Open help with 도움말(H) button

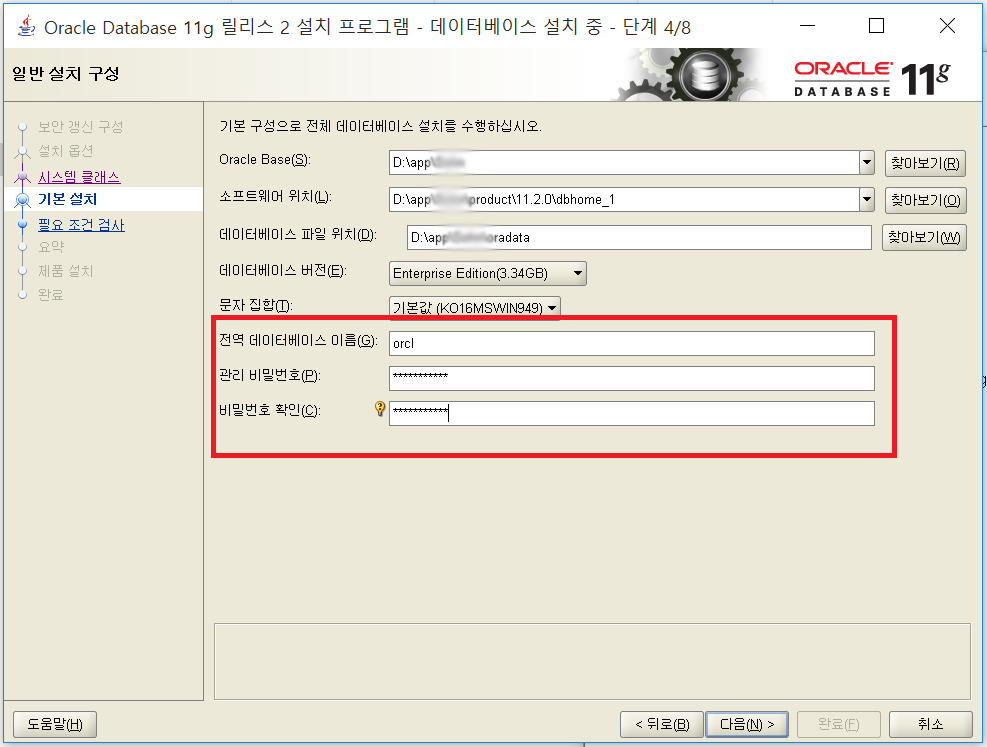pyautogui.click(x=55, y=724)
